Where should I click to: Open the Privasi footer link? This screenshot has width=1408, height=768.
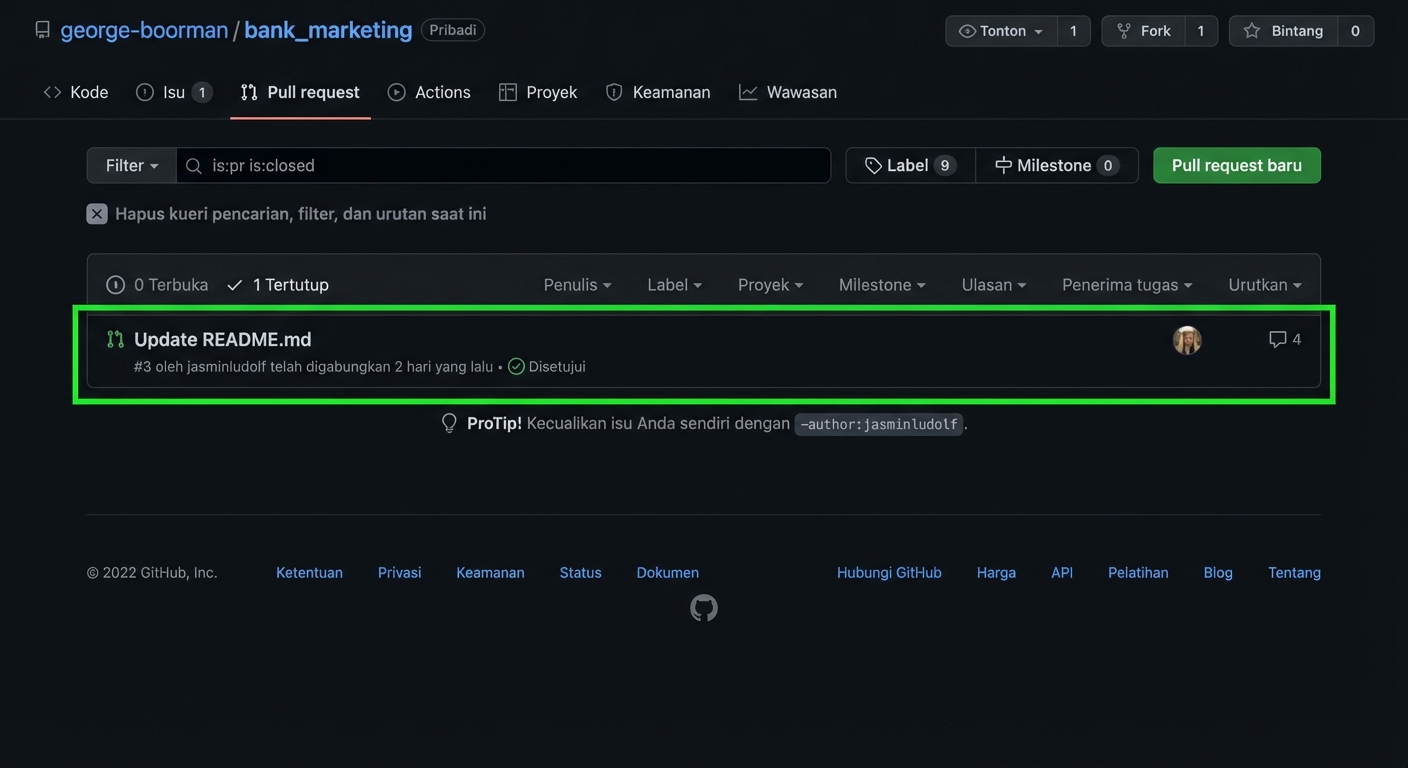tap(399, 573)
